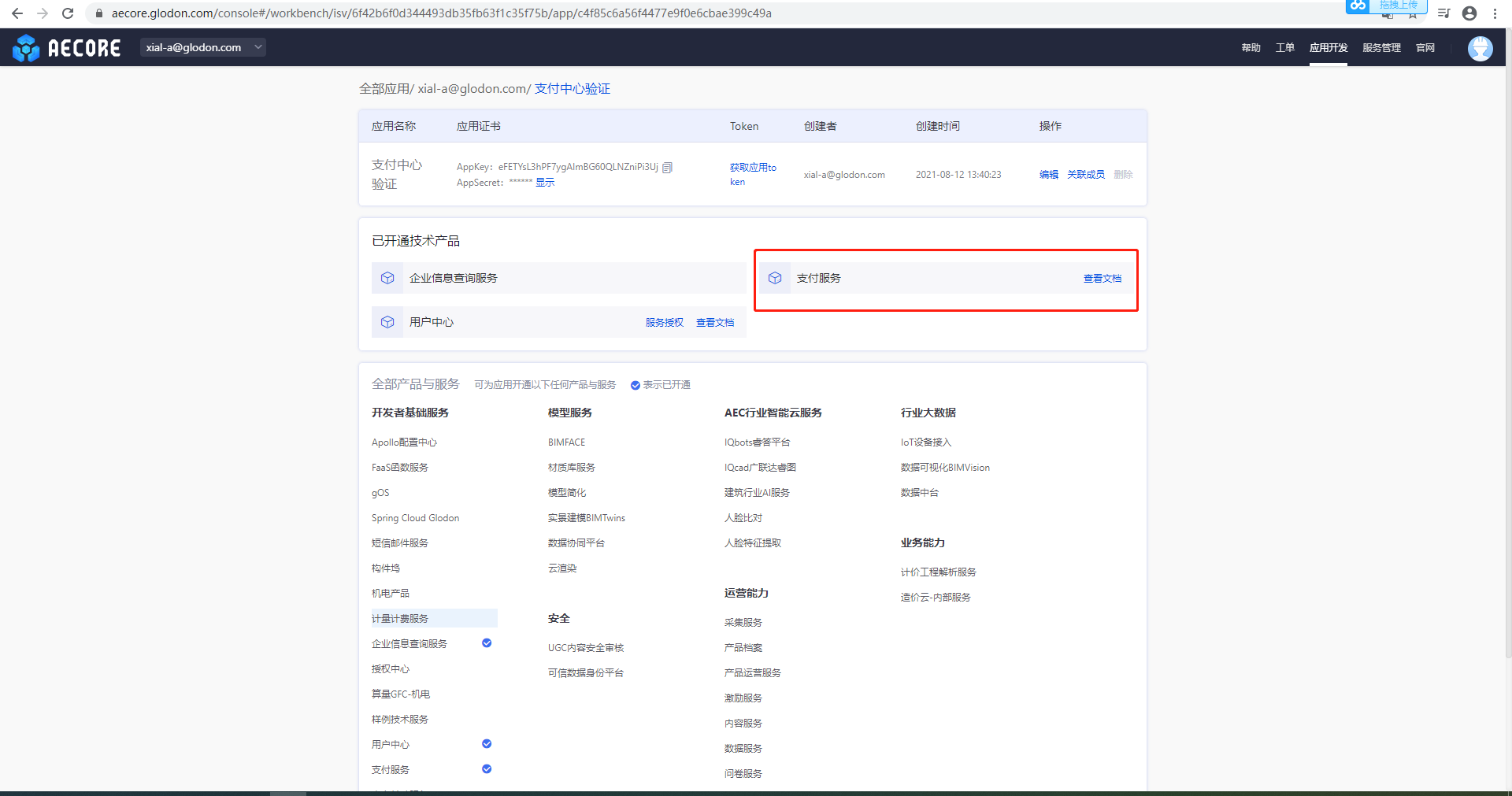
Task: Click the checkmark next to 支付服务 in list
Action: click(x=487, y=769)
